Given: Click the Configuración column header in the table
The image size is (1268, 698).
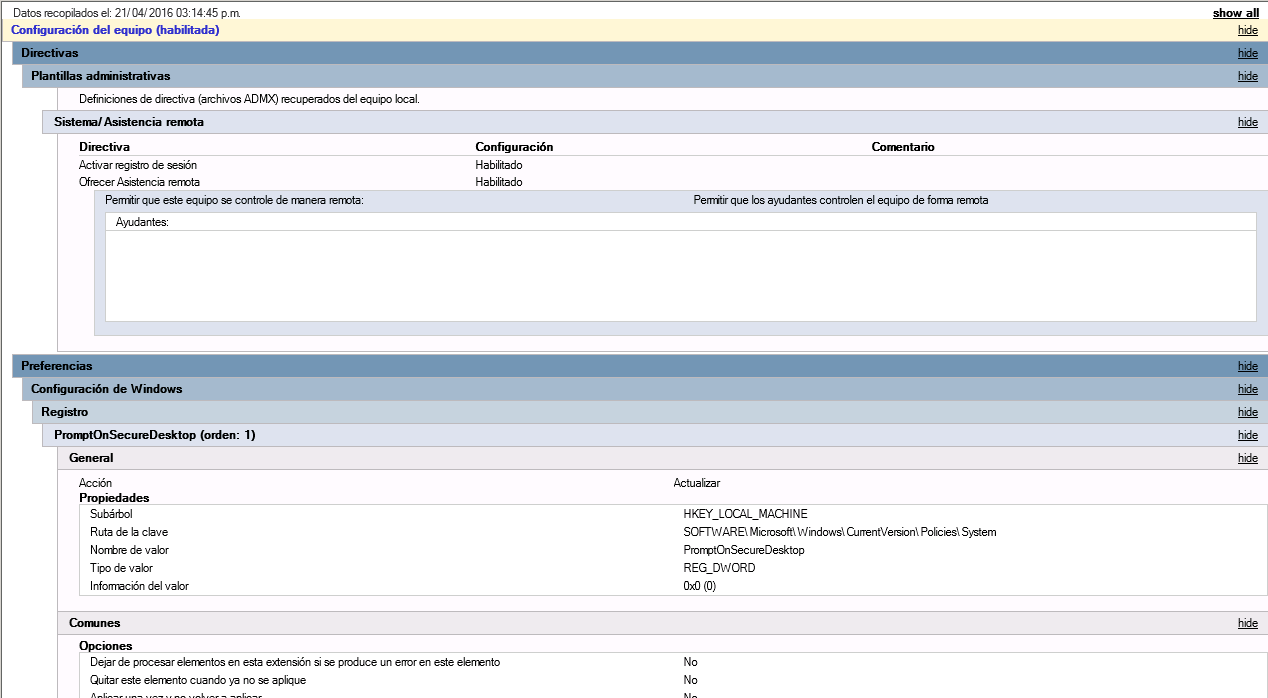Looking at the screenshot, I should [514, 147].
